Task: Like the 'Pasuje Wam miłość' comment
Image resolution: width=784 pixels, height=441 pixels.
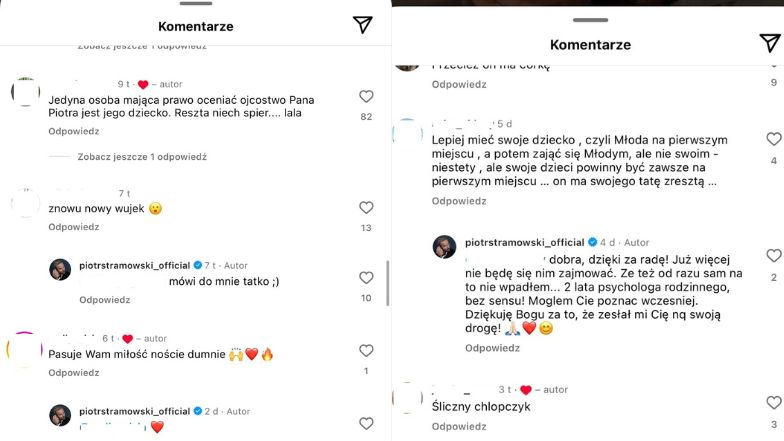Action: coord(366,351)
